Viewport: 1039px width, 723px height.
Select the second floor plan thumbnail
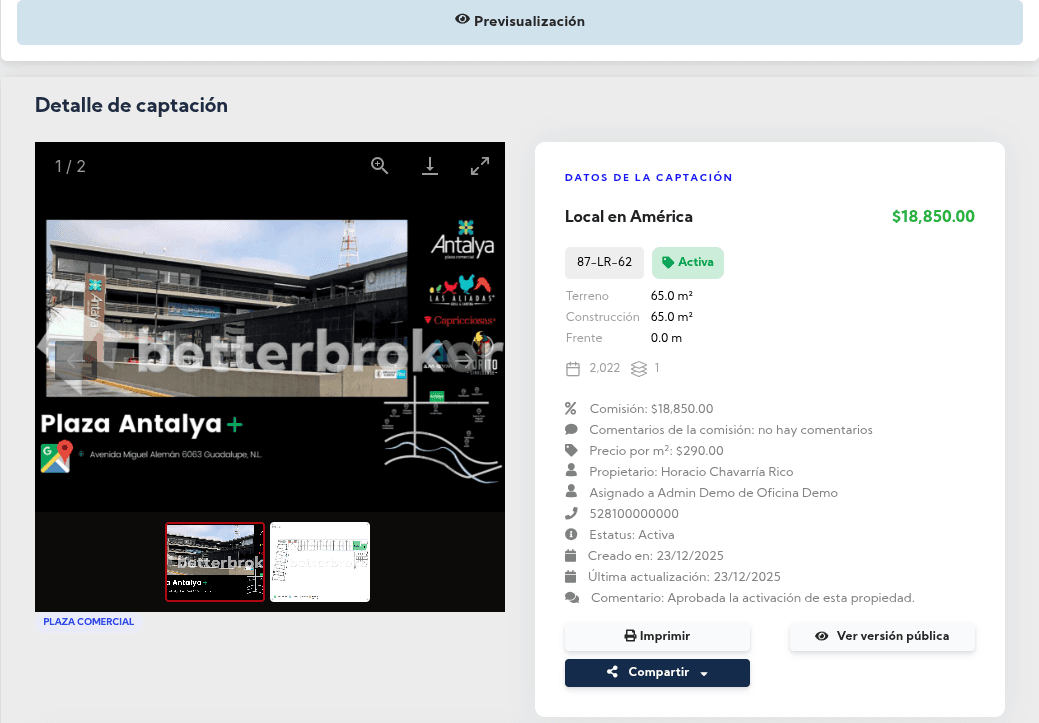coord(320,562)
